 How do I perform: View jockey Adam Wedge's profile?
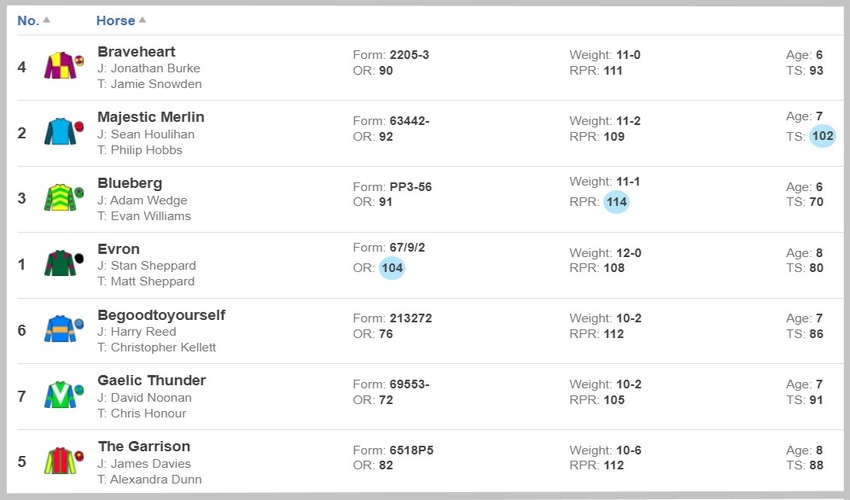(149, 200)
